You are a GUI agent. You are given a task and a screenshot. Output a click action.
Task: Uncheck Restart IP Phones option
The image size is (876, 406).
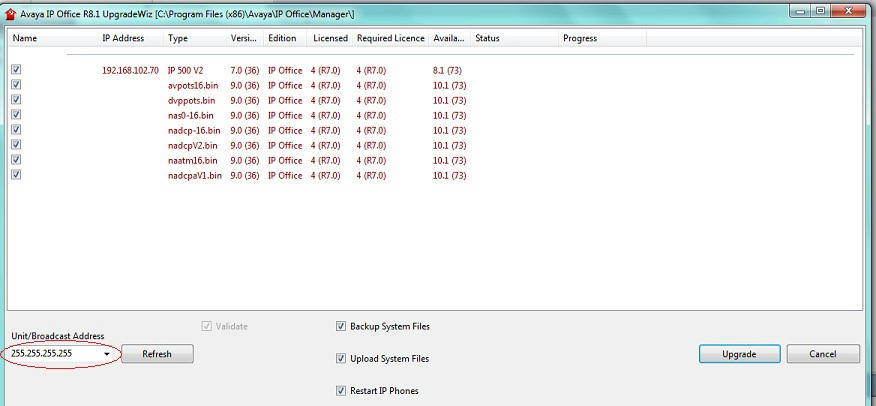(x=341, y=391)
